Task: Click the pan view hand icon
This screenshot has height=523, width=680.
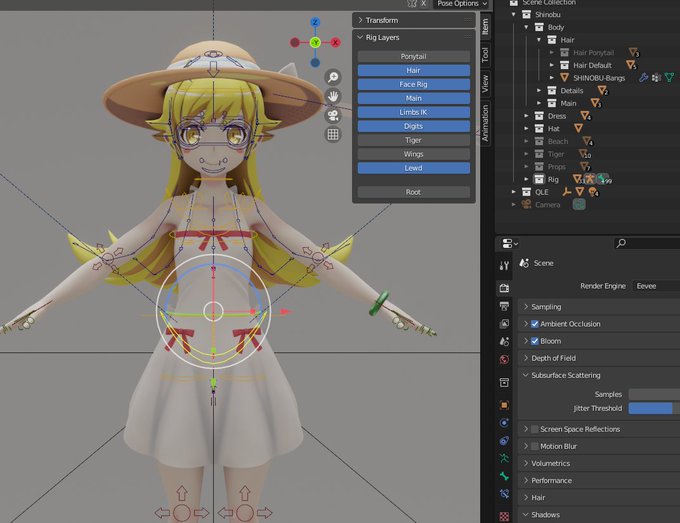Action: [x=333, y=96]
